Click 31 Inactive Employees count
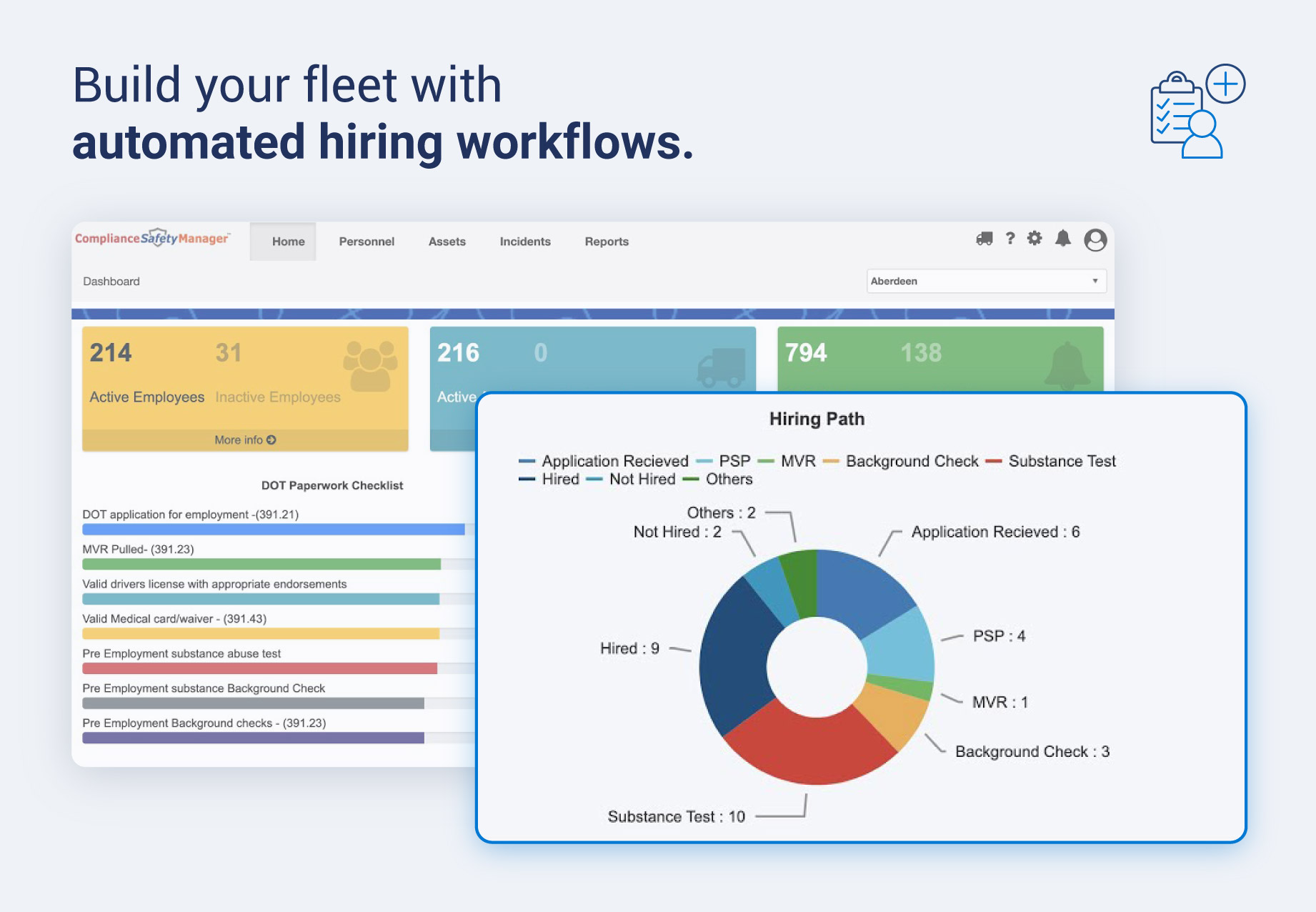Image resolution: width=1316 pixels, height=912 pixels. tap(229, 352)
